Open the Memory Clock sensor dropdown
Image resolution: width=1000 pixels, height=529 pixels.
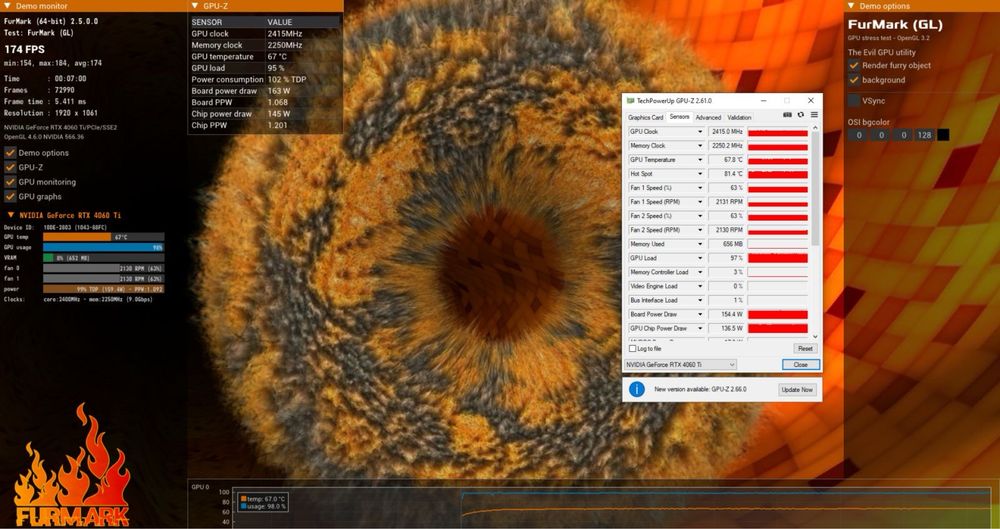coord(700,145)
